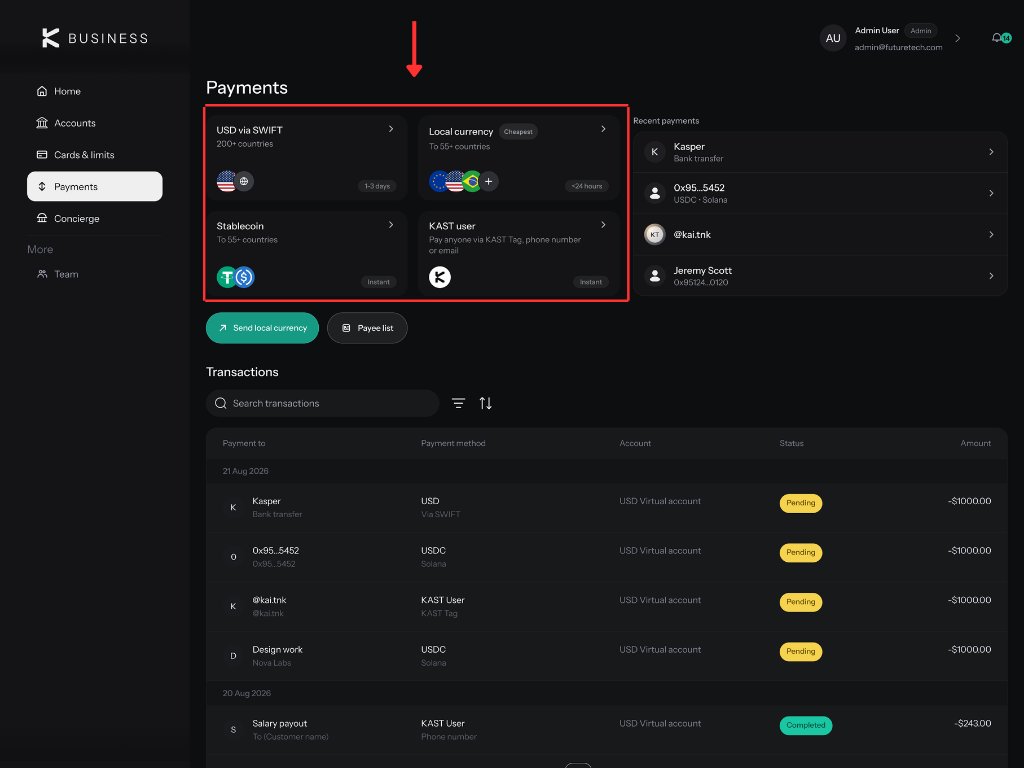
Task: Click the search magnifier icon
Action: (221, 404)
